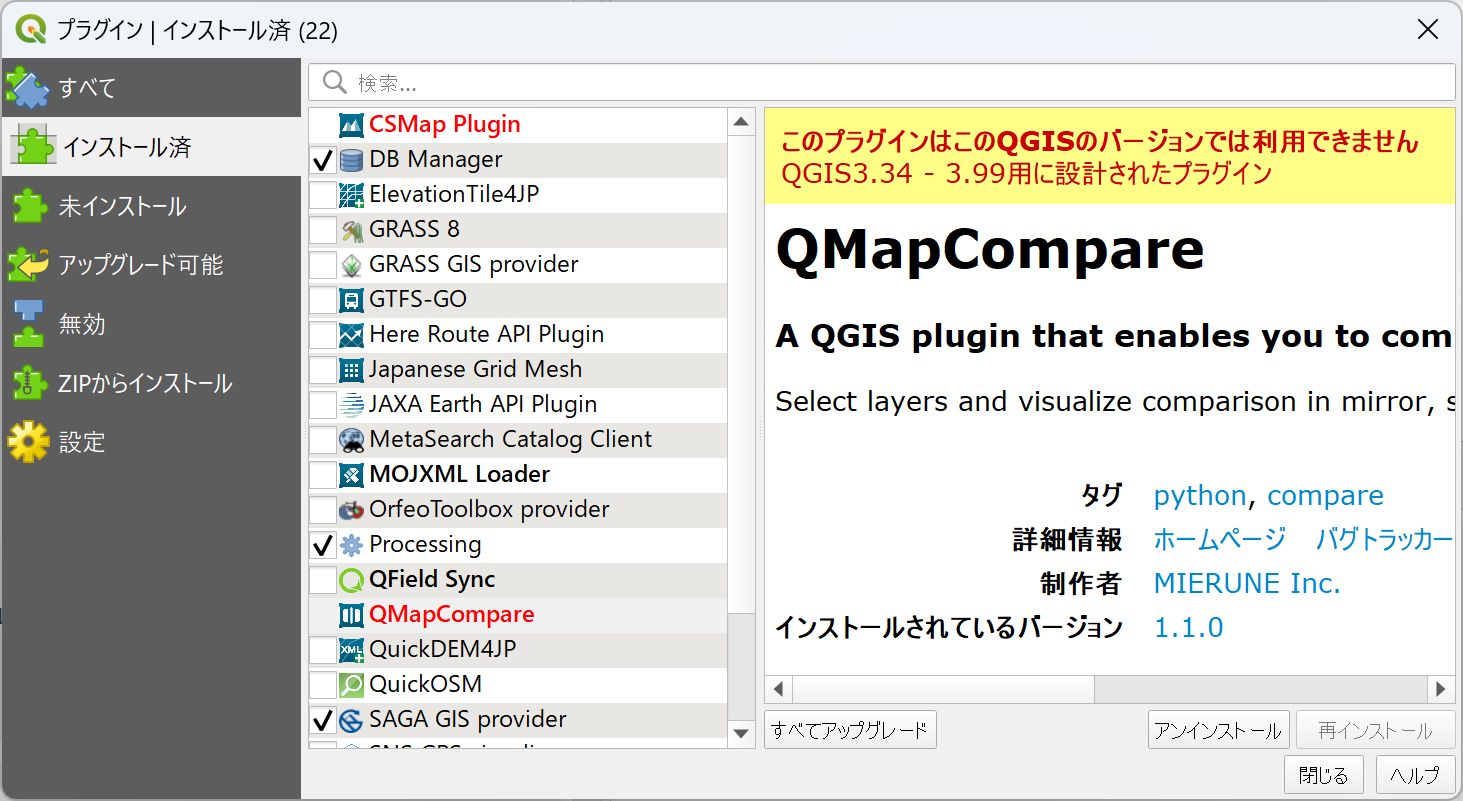Click the CSMap Plugin icon
This screenshot has width=1463, height=801.
(x=351, y=125)
